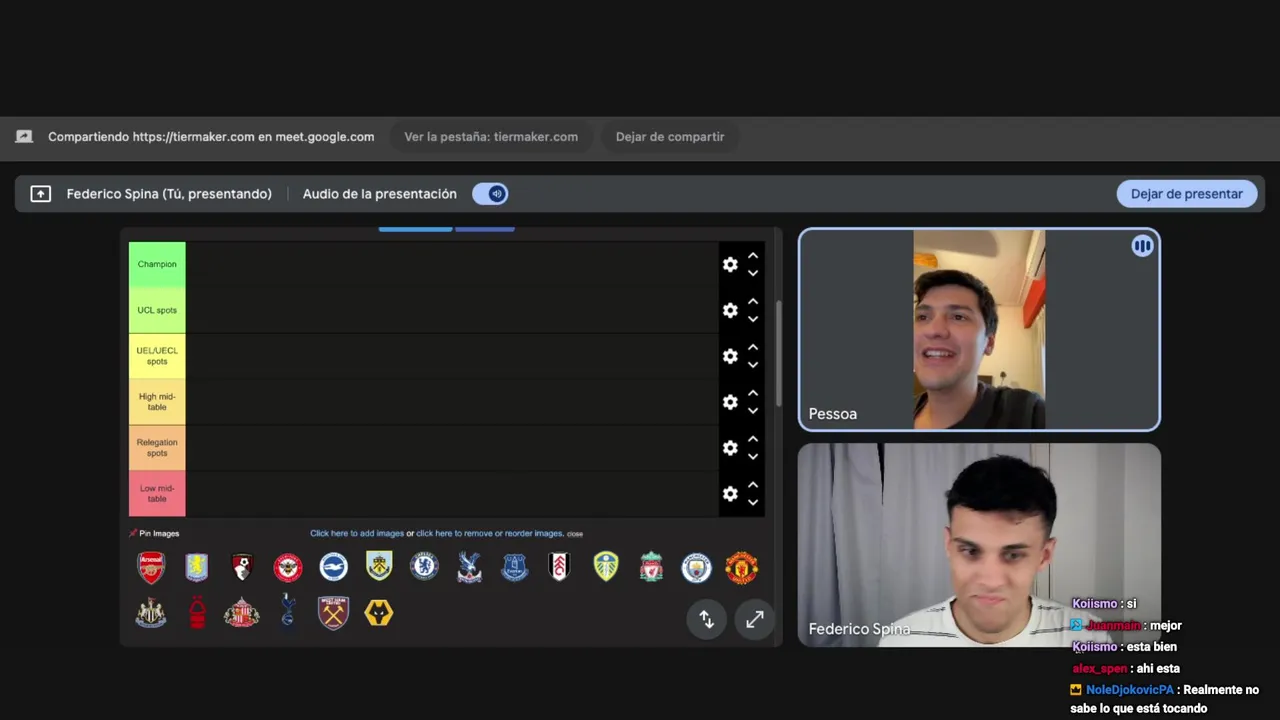
Task: Choose the Nottingham Forest tree crest
Action: coord(197,612)
